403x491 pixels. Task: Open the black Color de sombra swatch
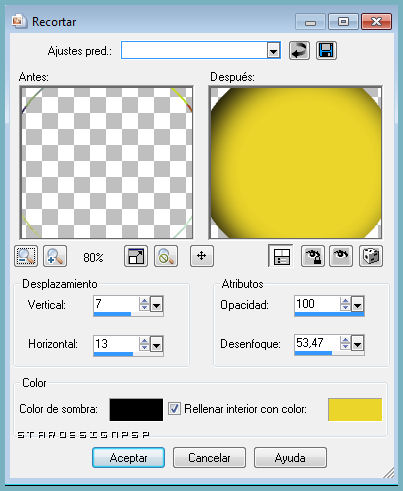[136, 410]
